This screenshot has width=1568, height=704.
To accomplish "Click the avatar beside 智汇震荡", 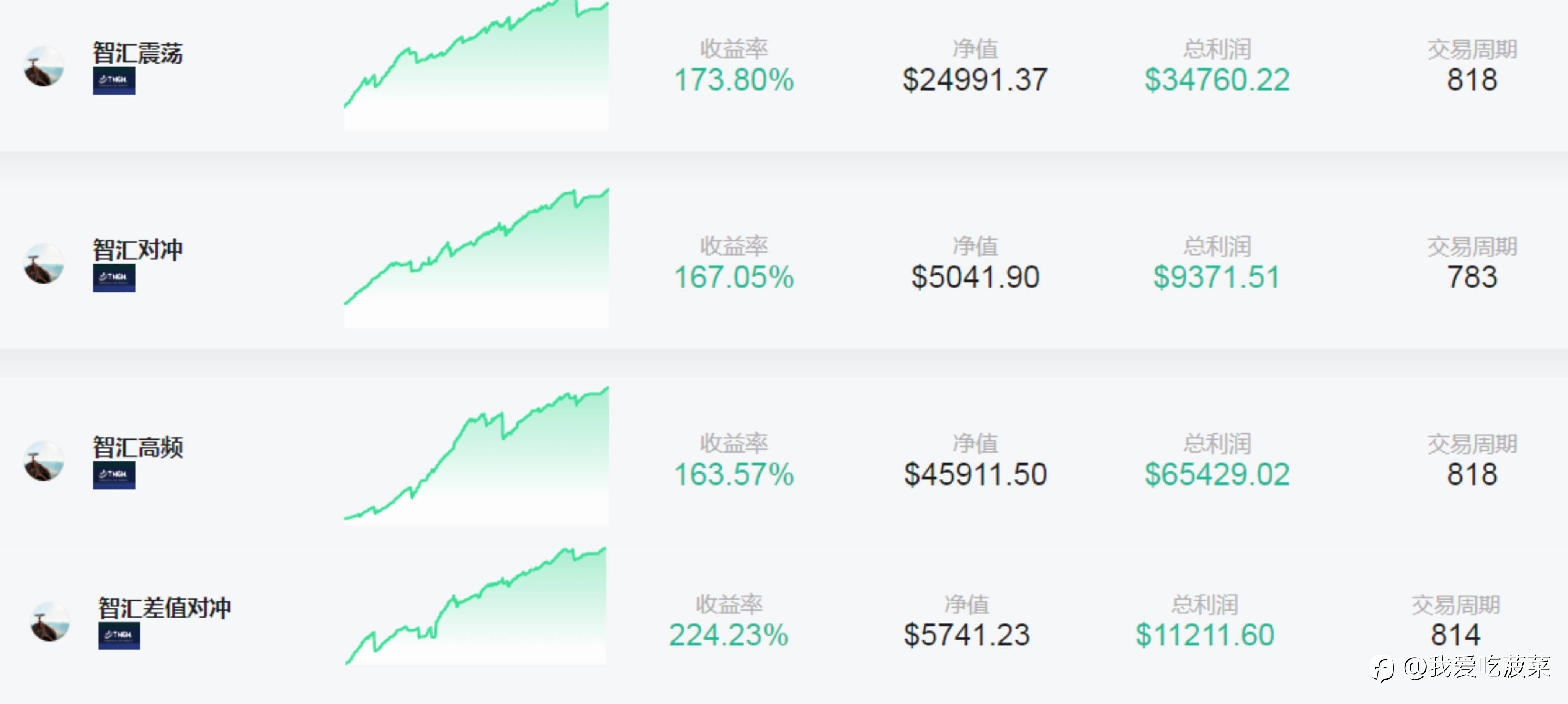I will [44, 66].
